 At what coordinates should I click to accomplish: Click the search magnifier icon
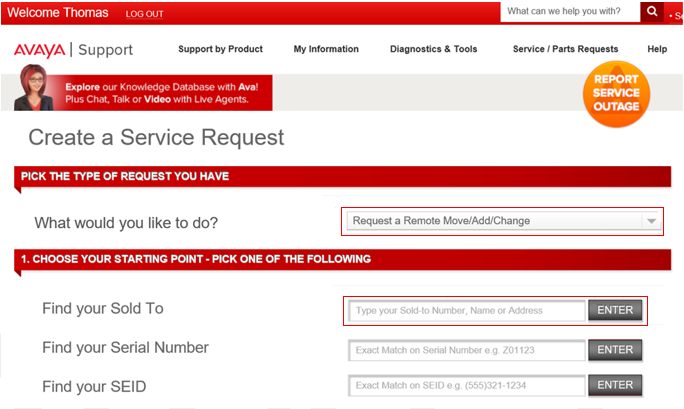tap(652, 11)
